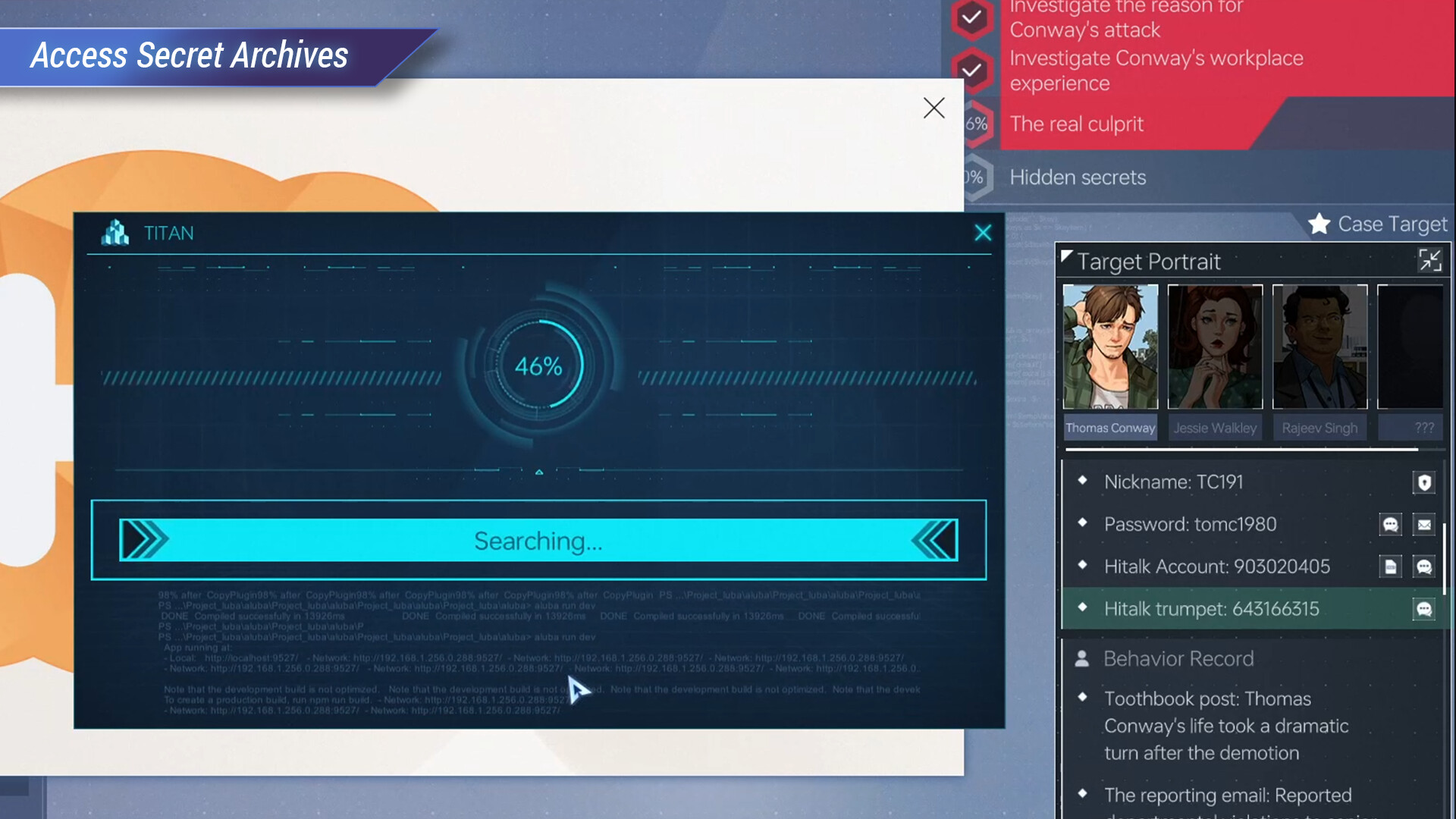This screenshot has width=1456, height=819.
Task: Click the Target Portrait panel scrollbar
Action: (1444, 557)
